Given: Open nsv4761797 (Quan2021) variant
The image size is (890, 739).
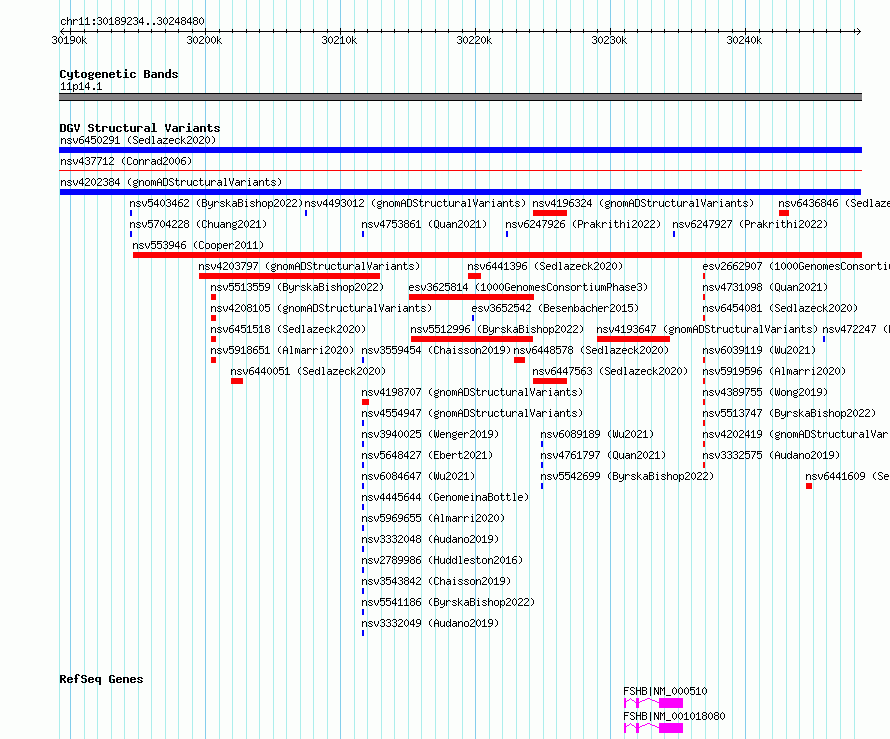Looking at the screenshot, I should (603, 455).
